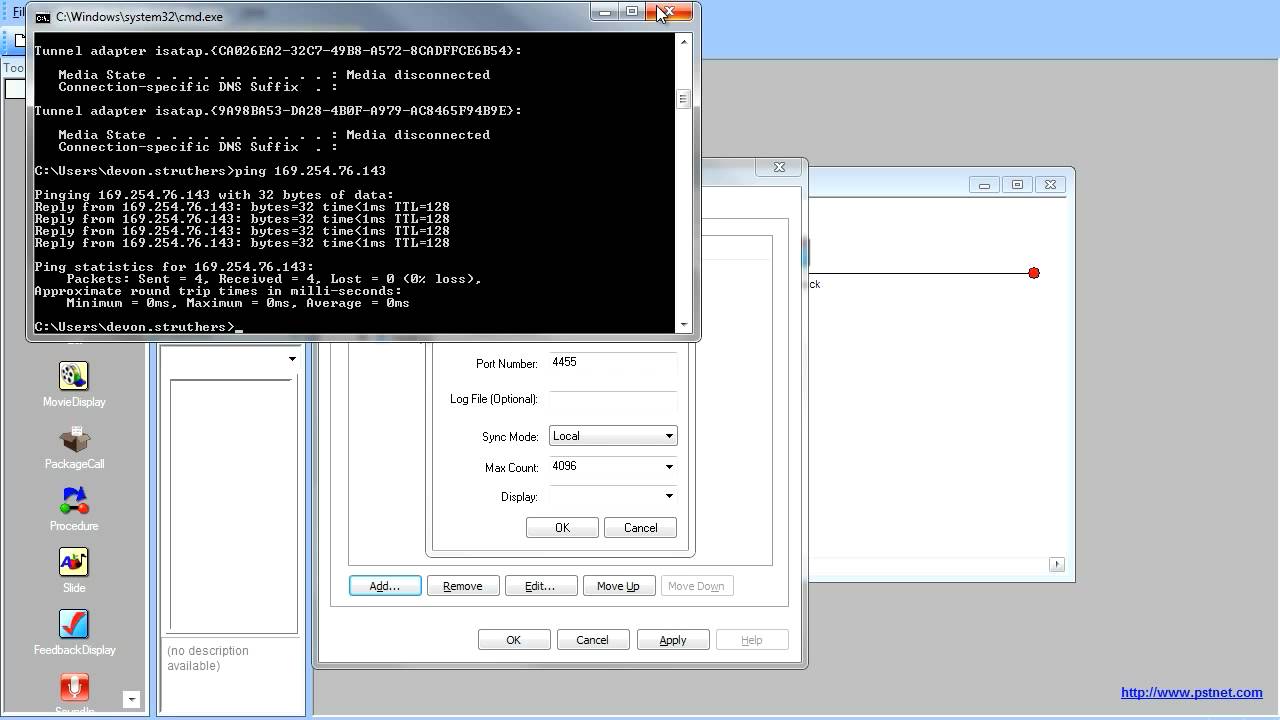Click the scroll-down arrow below the toolbox icons
Image resolution: width=1280 pixels, height=720 pixels.
132,699
